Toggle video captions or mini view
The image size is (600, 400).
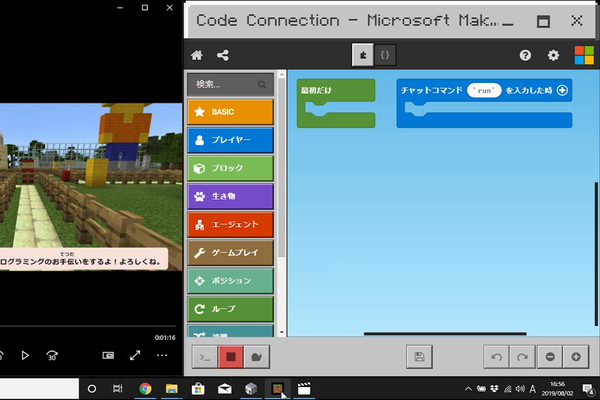(x=108, y=356)
